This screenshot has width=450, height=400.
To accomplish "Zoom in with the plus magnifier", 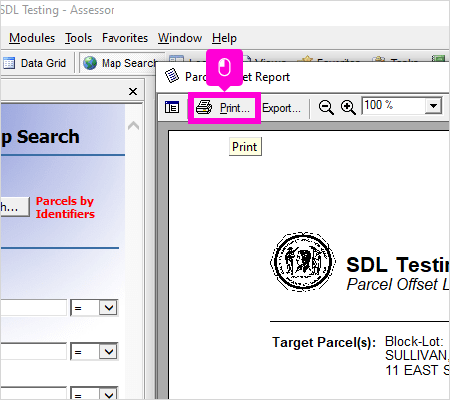I will (348, 107).
